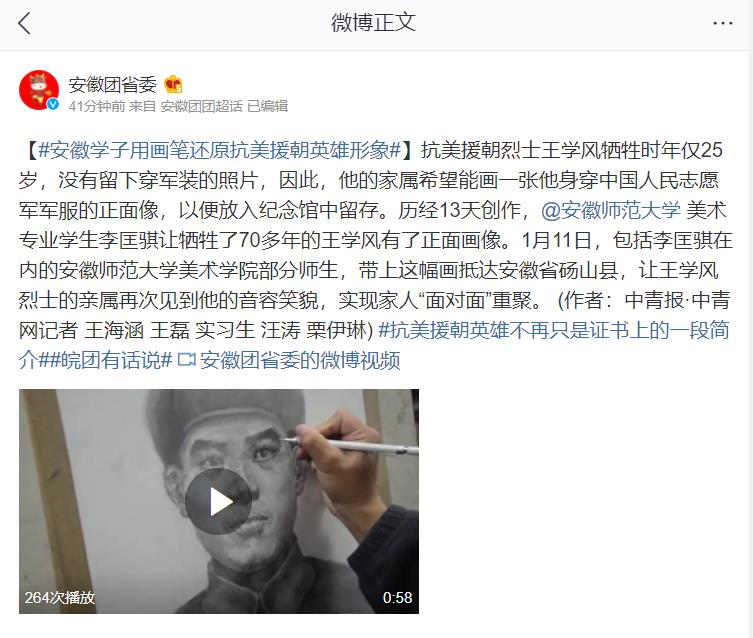Go back using the left chevron arrow
The height and width of the screenshot is (638, 753).
pyautogui.click(x=24, y=23)
